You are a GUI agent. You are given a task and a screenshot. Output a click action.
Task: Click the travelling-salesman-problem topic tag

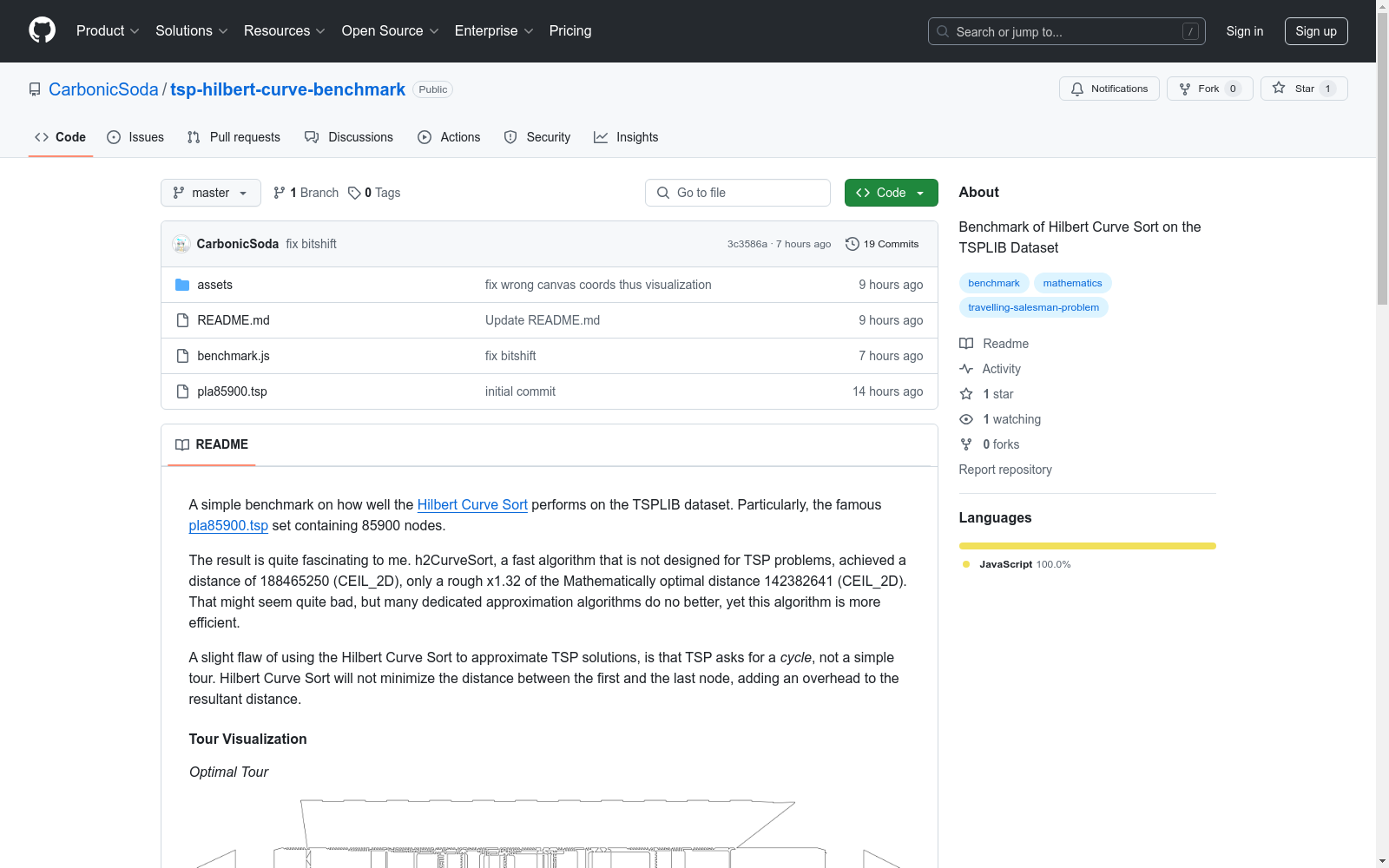(x=1033, y=307)
